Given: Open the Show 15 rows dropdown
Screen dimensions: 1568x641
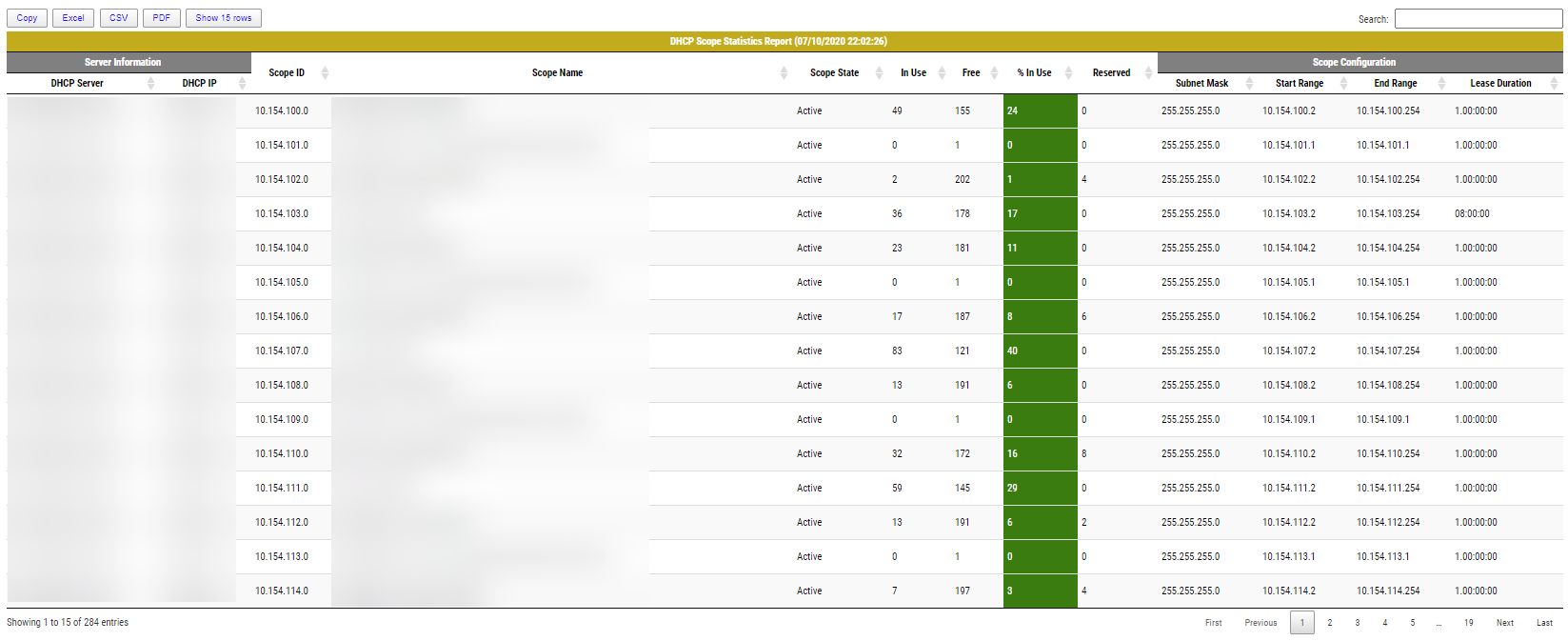Looking at the screenshot, I should click(x=224, y=18).
